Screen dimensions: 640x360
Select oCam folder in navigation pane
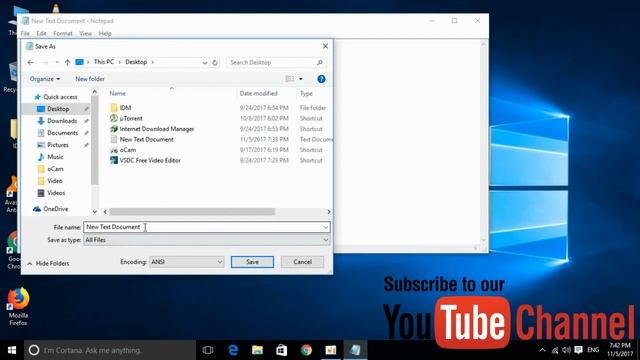[x=55, y=169]
